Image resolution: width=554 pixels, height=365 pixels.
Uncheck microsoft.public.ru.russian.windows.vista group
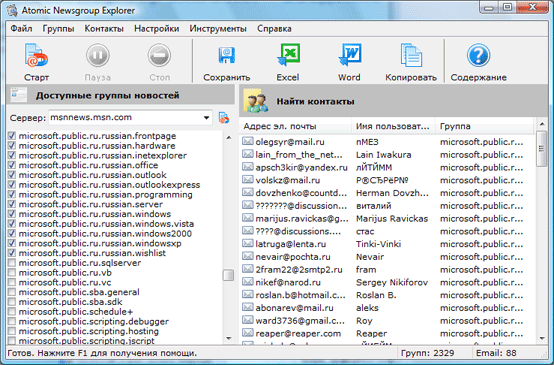(x=12, y=223)
